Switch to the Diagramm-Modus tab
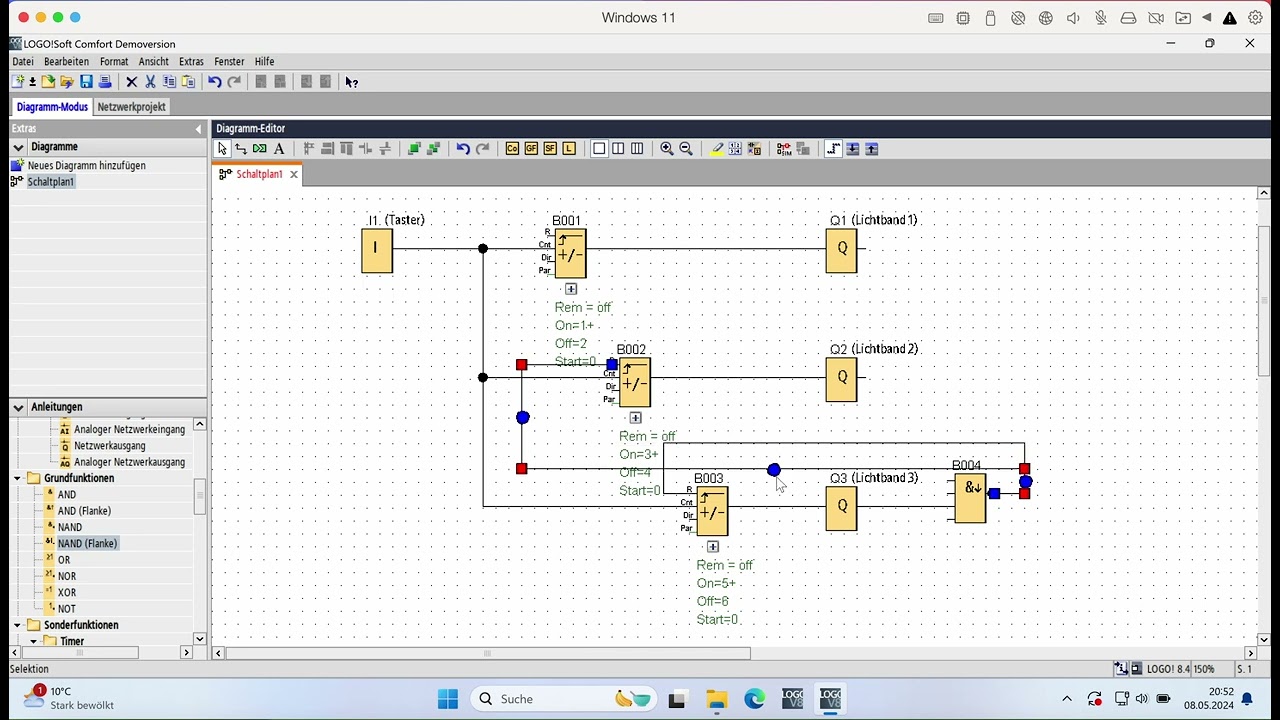1280x720 pixels. [52, 107]
